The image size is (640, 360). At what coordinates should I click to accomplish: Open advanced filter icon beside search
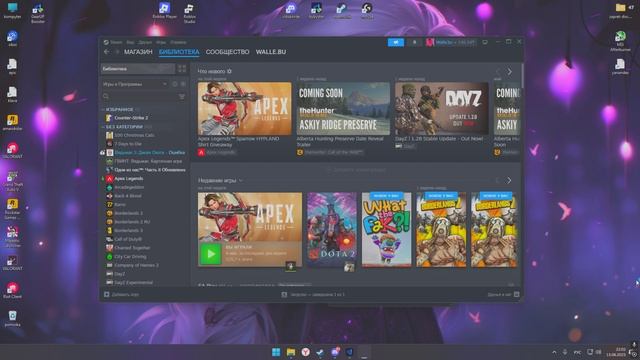tap(182, 97)
